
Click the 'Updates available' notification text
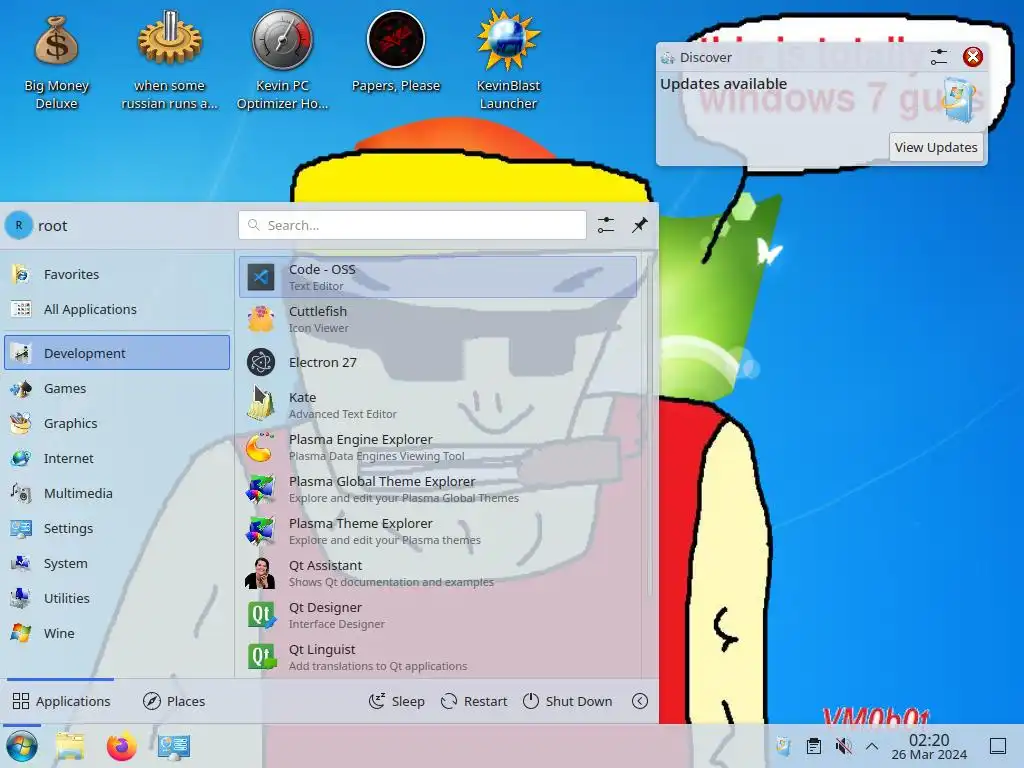[724, 84]
